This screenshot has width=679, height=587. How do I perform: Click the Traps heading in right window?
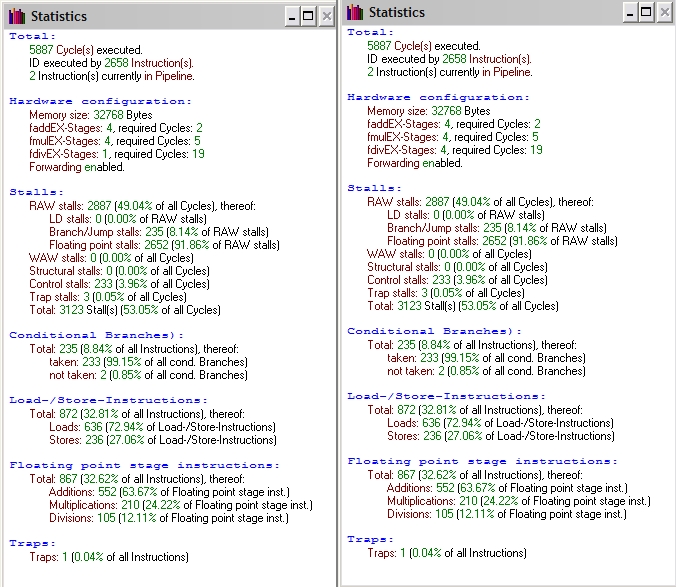pos(370,539)
